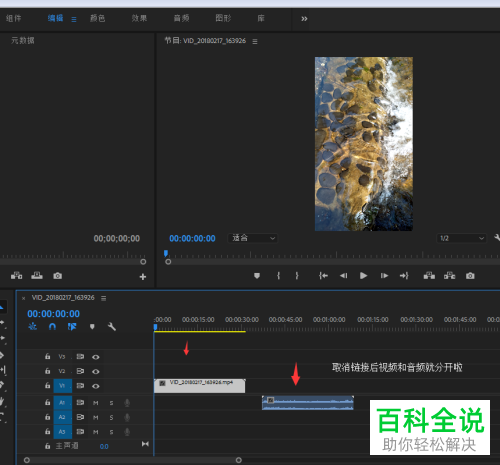500x465 pixels.
Task: Click the timeline horizontal zoom scrollbar
Action: coord(133,460)
